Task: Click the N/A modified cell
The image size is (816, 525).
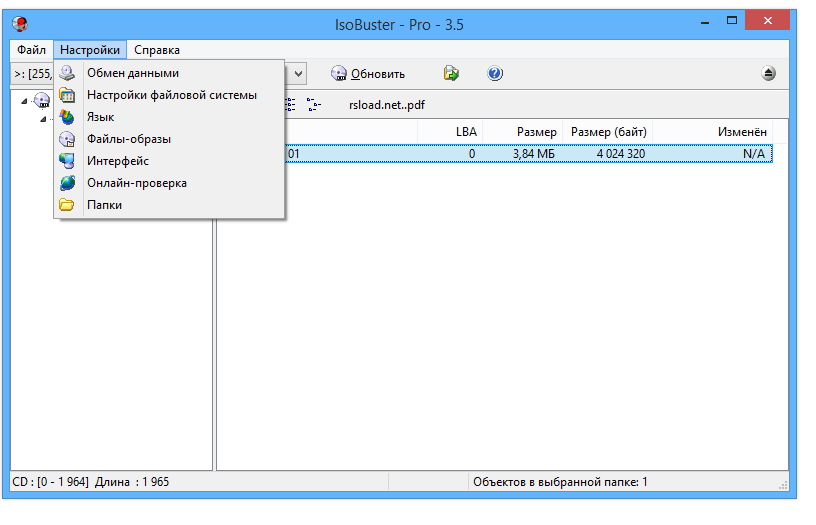Action: pyautogui.click(x=754, y=154)
